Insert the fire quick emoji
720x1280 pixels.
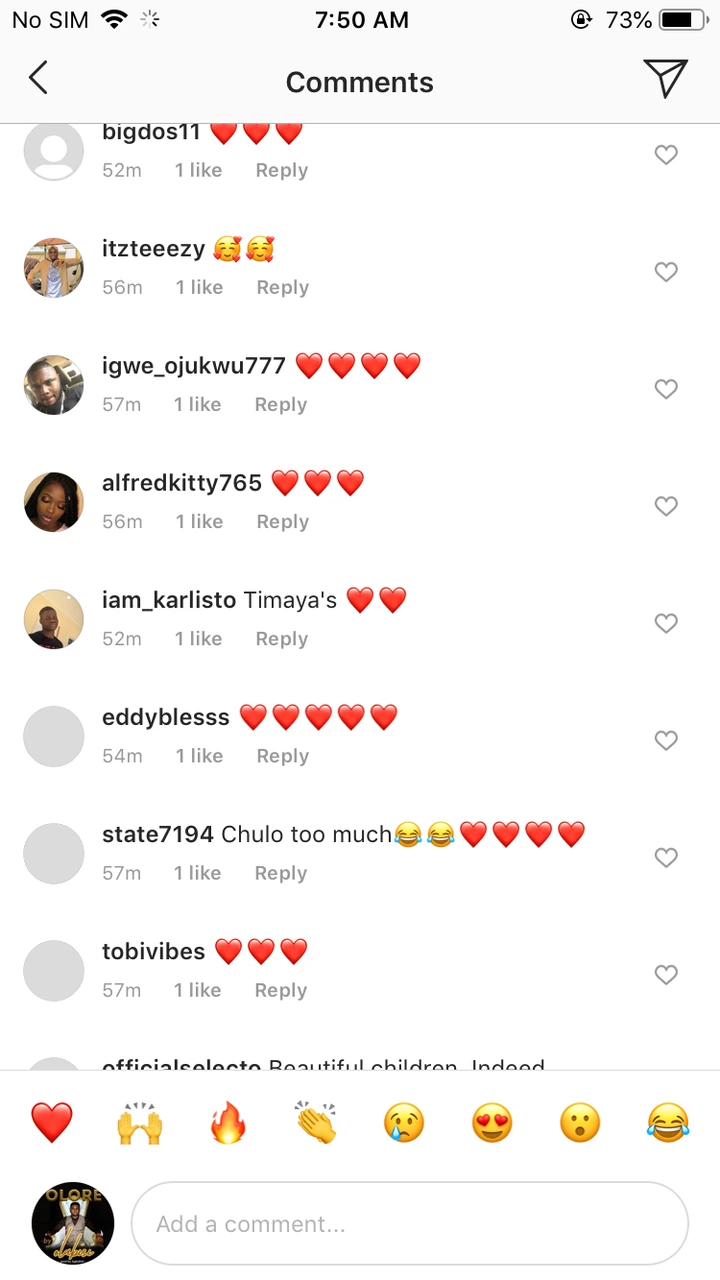coord(228,1123)
